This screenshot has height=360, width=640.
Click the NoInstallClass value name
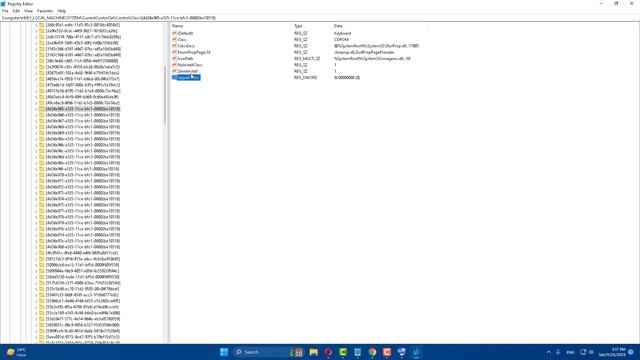click(190, 65)
